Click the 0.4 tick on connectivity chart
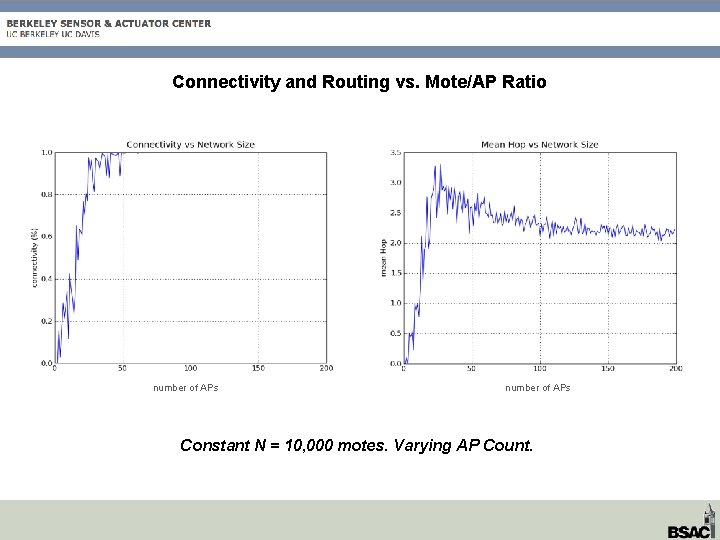Viewport: 720px width, 540px height. click(x=46, y=279)
